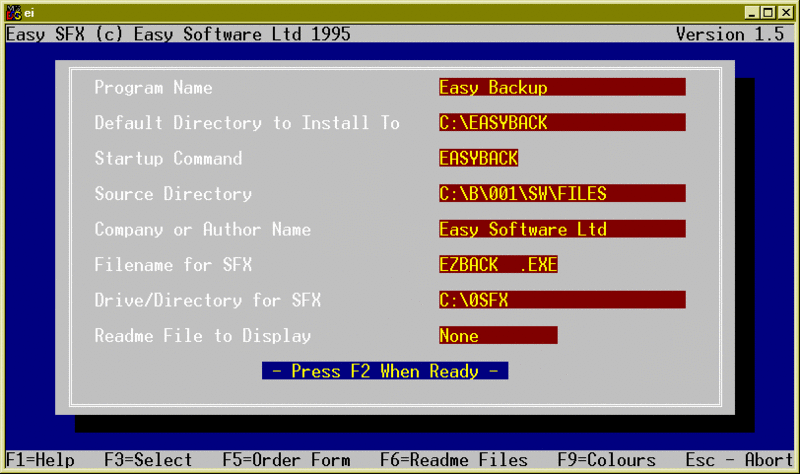The height and width of the screenshot is (474, 800).
Task: Click the 'Filename for SFX' label
Action: [173, 265]
